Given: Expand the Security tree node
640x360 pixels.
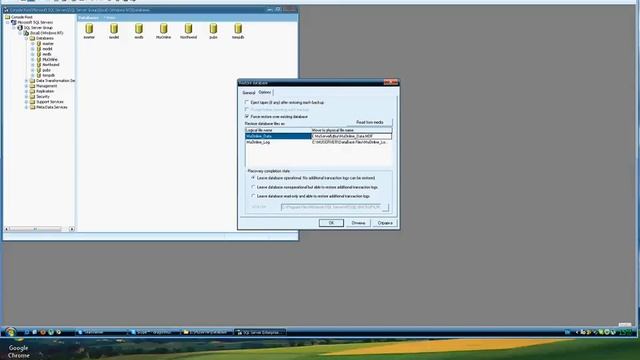Looking at the screenshot, I should [x=27, y=97].
